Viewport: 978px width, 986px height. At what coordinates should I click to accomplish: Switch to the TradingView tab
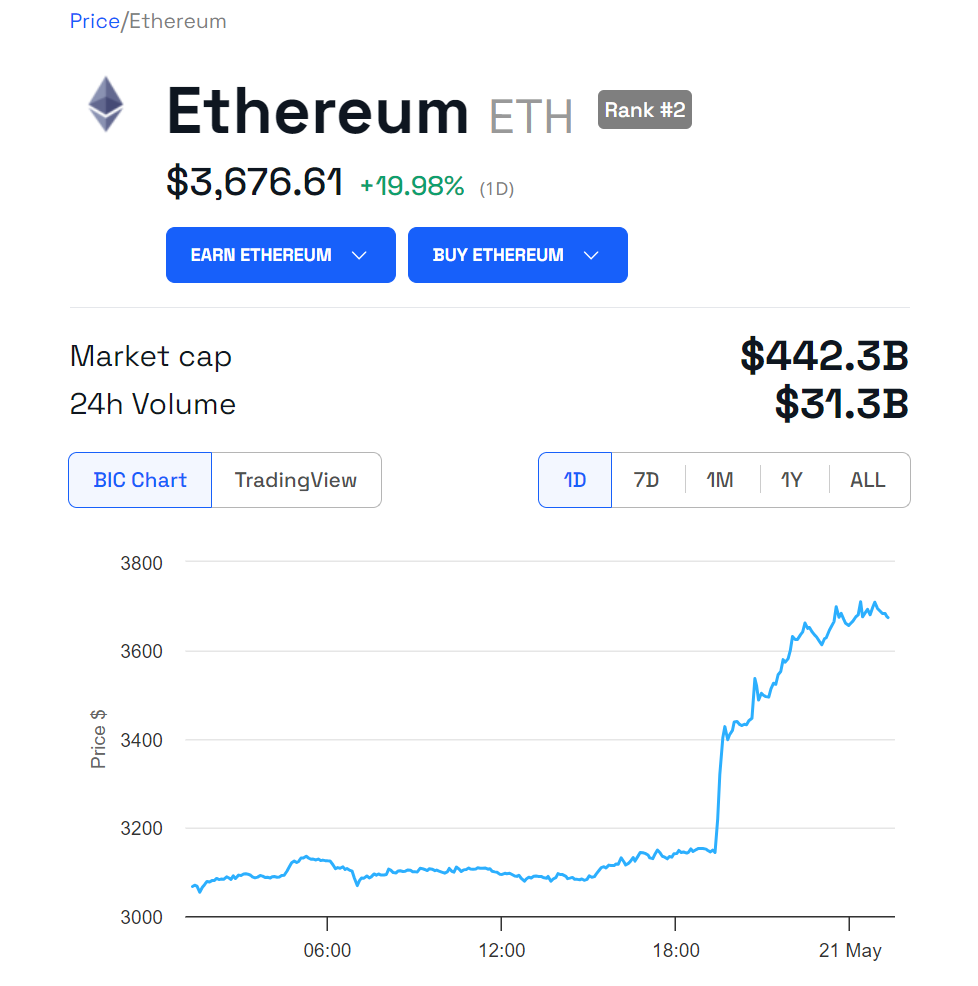296,480
